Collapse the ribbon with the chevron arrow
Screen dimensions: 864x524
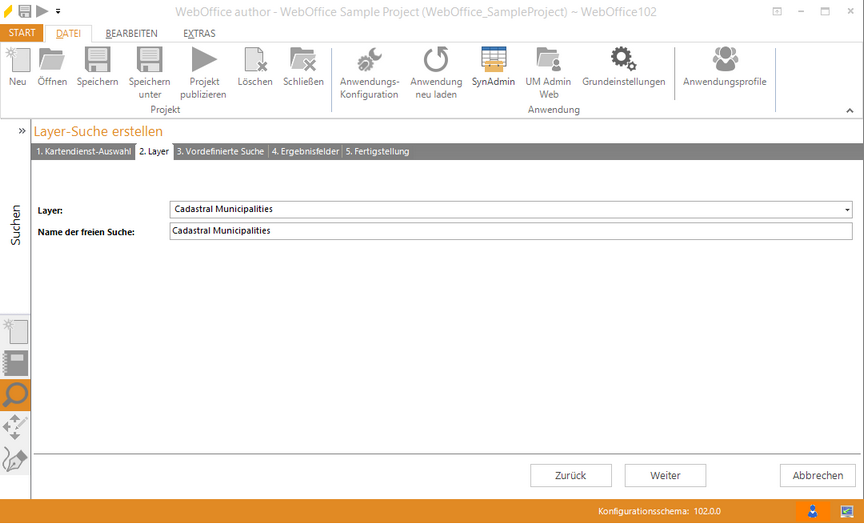[x=850, y=110]
